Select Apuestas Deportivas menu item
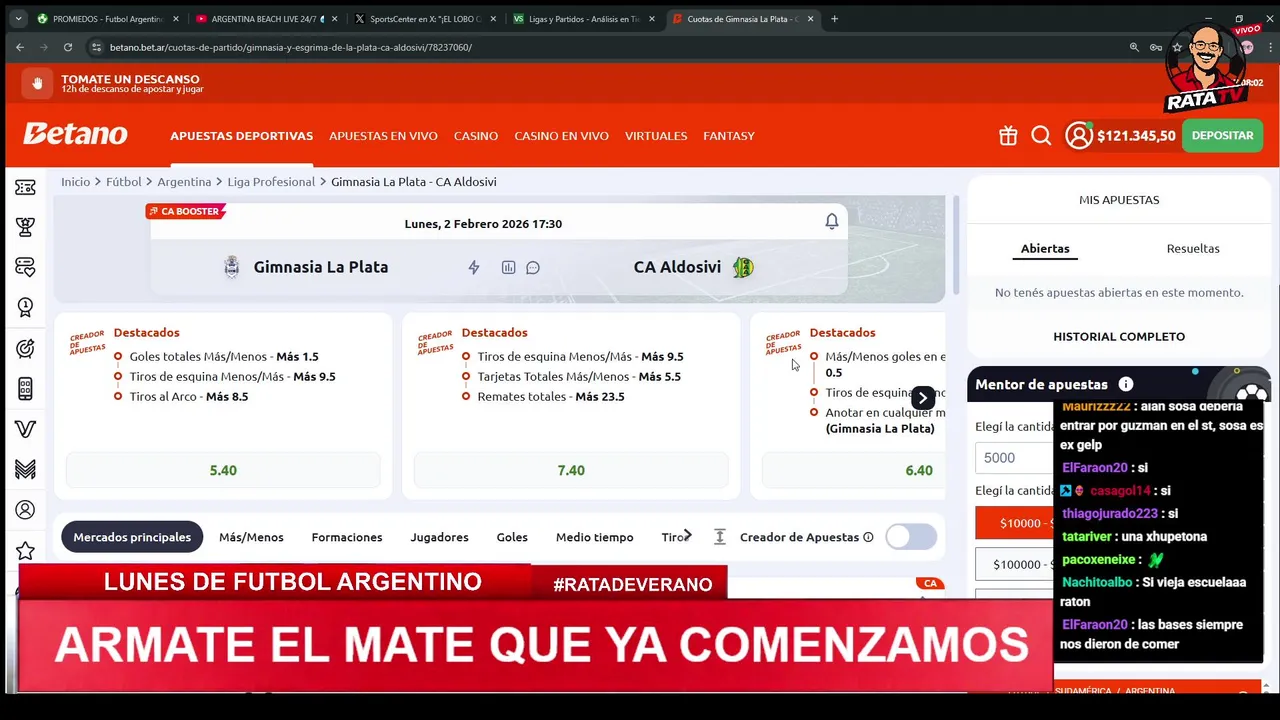Image resolution: width=1280 pixels, height=720 pixels. click(x=241, y=136)
